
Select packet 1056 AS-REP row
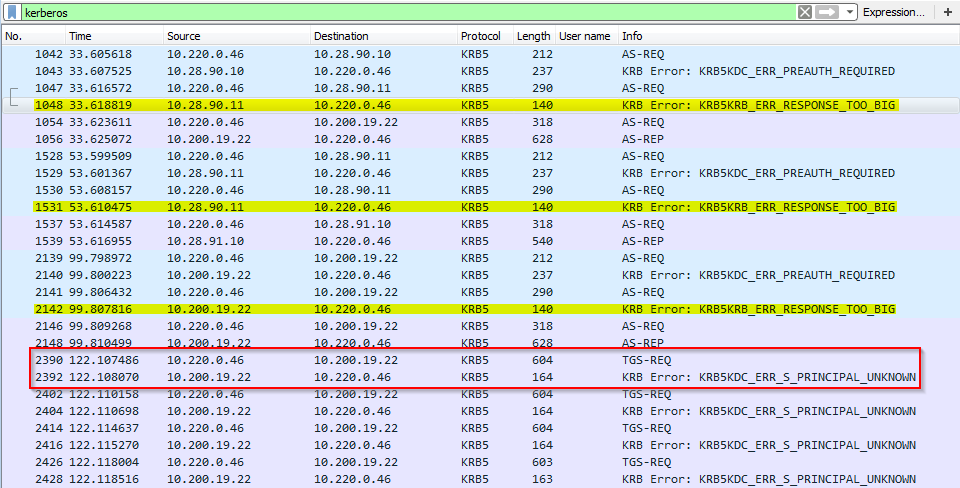point(481,139)
